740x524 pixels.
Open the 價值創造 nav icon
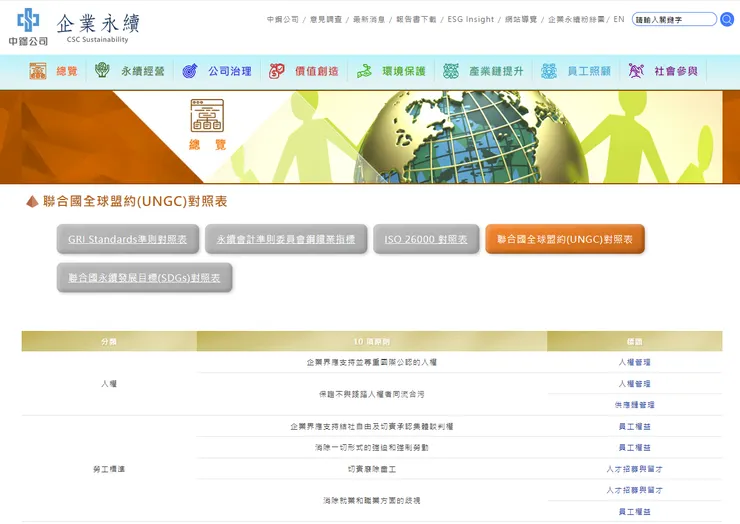277,71
